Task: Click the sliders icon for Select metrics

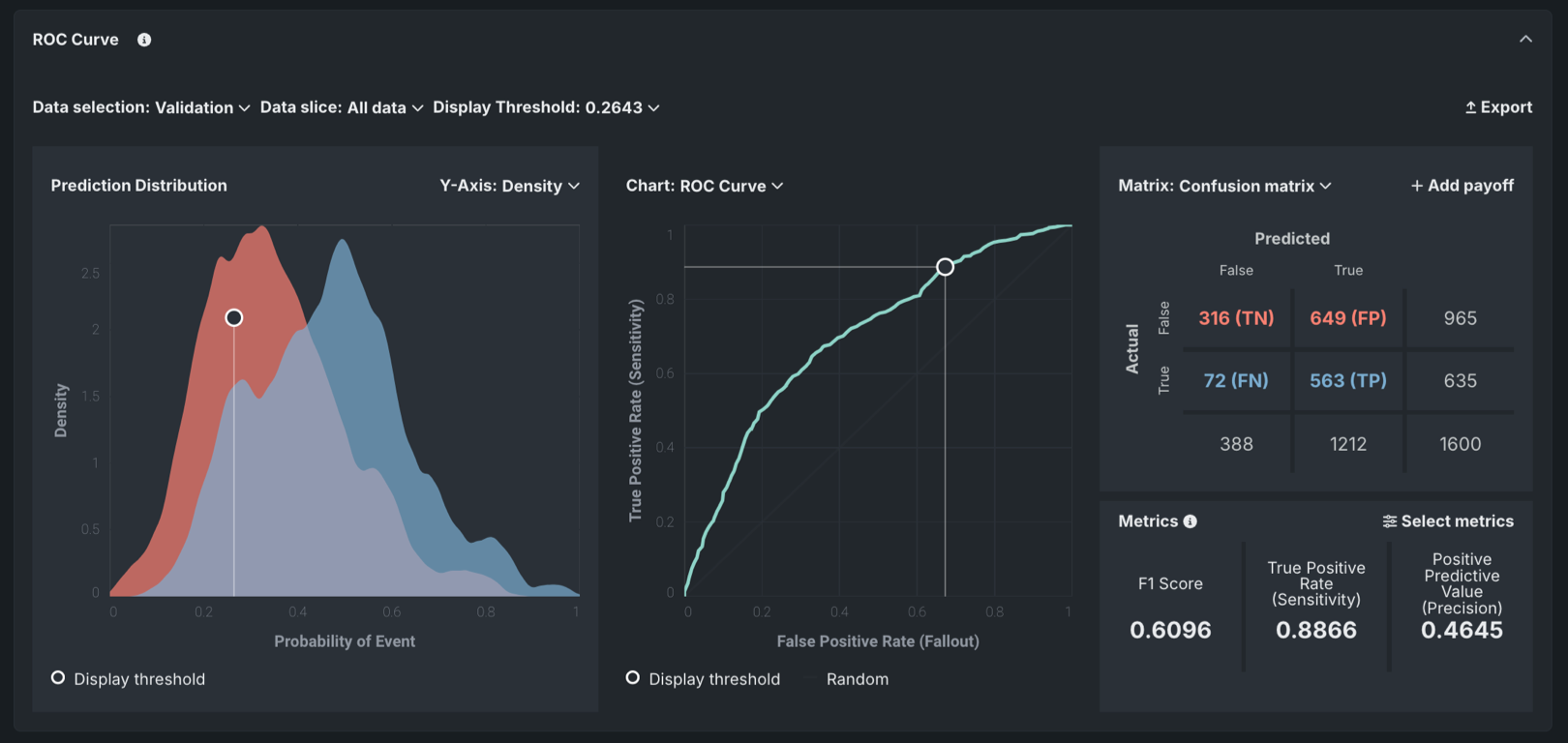Action: pyautogui.click(x=1390, y=521)
